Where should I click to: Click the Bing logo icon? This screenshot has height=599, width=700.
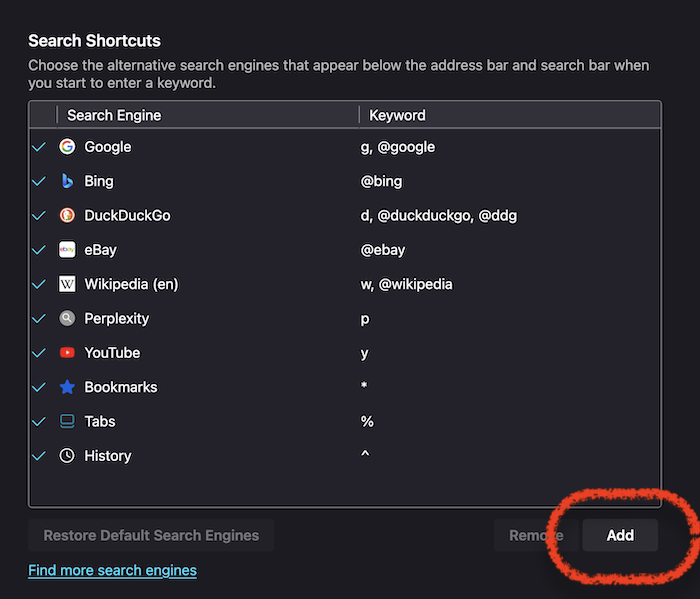pyautogui.click(x=67, y=181)
